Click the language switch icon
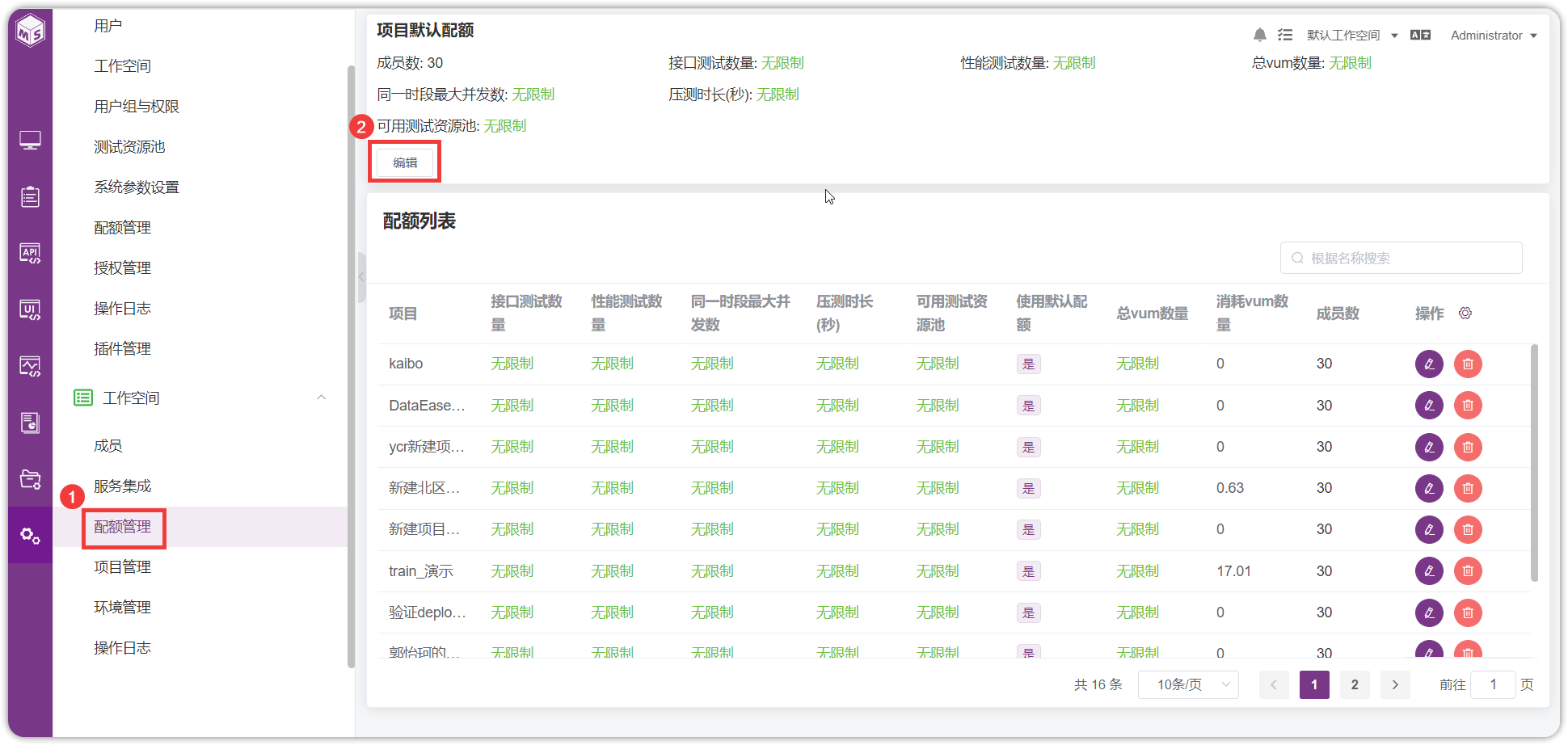This screenshot has width=1568, height=745. click(x=1420, y=35)
